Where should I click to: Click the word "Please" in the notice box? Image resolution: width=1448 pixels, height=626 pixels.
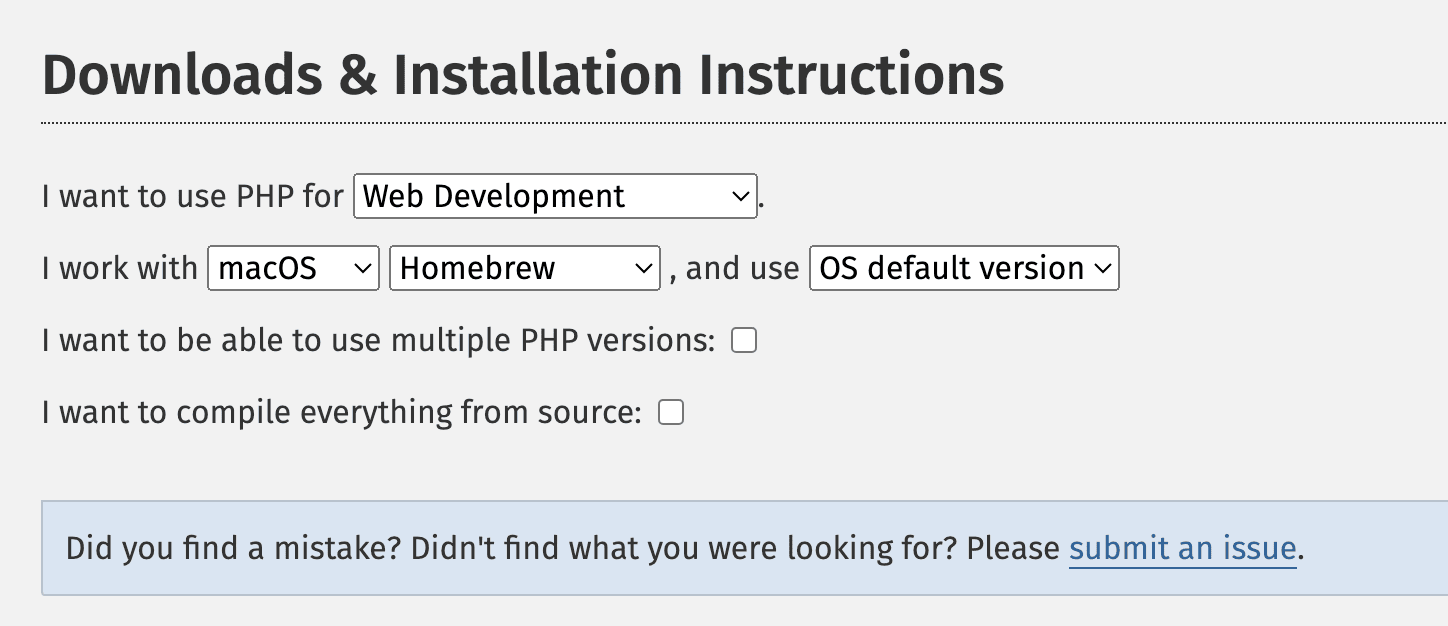1013,549
